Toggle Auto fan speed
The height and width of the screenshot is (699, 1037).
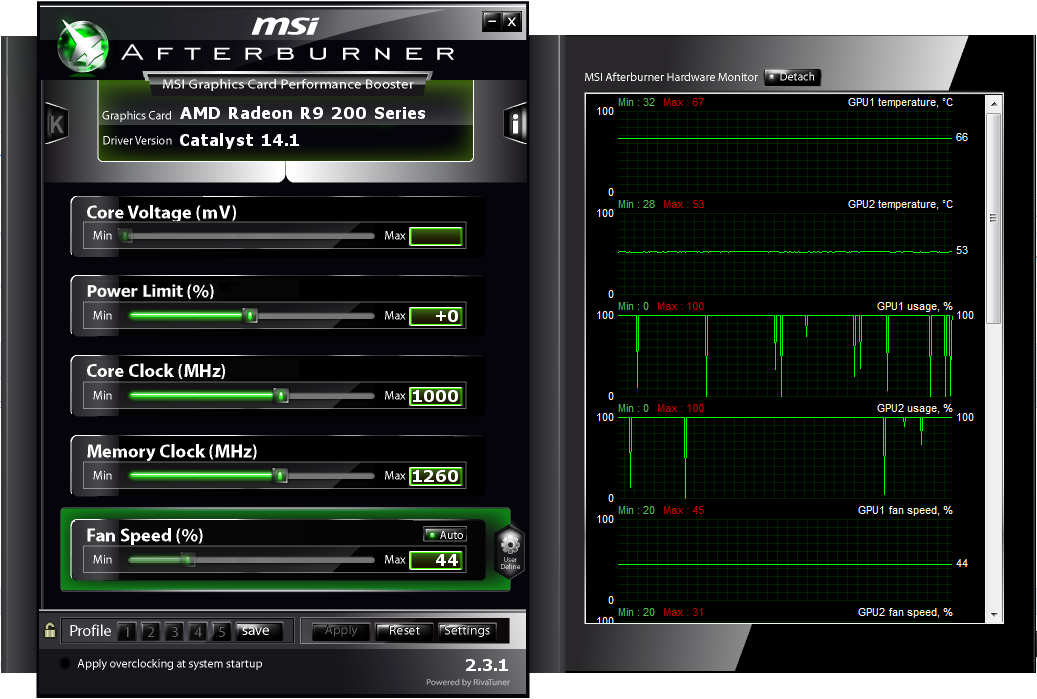coord(445,534)
